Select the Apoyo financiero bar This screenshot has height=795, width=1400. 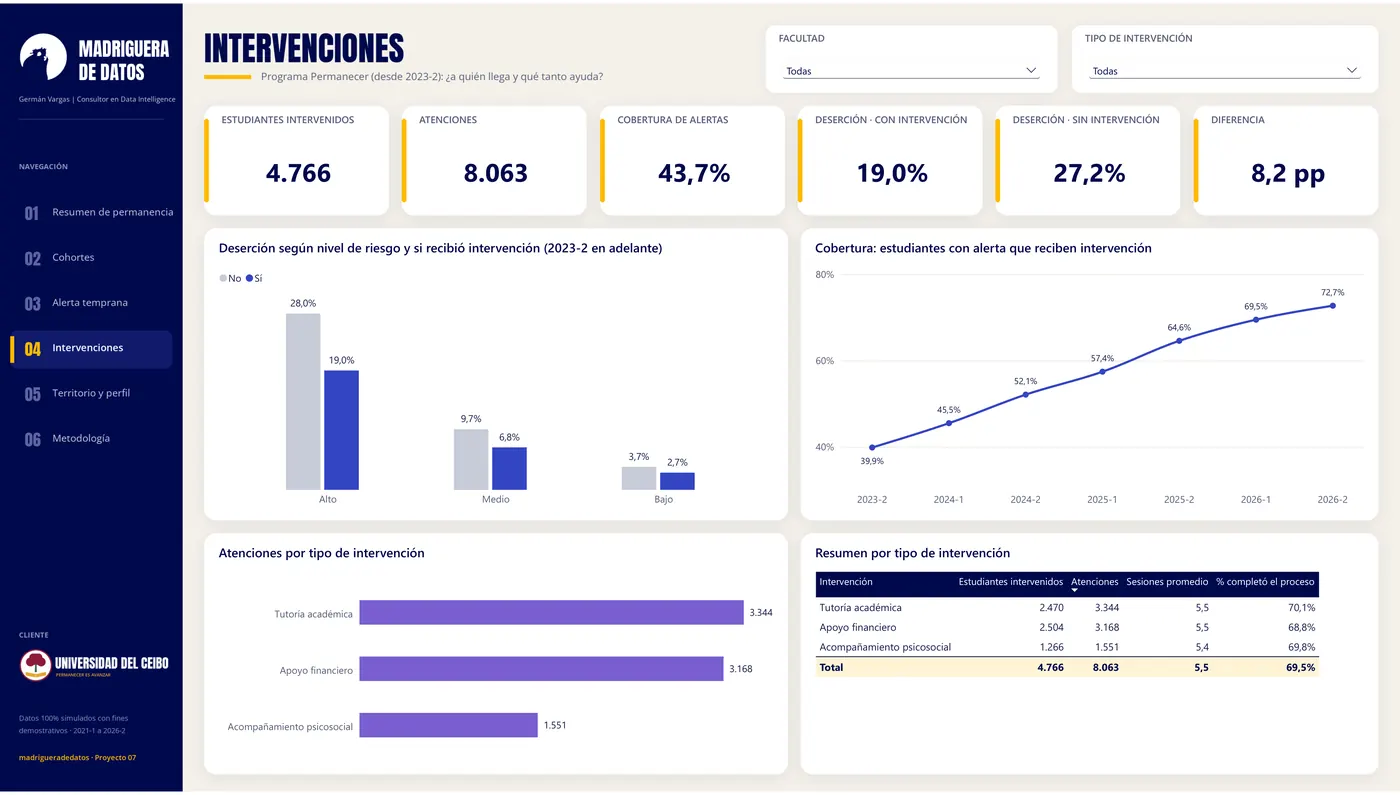(x=541, y=669)
